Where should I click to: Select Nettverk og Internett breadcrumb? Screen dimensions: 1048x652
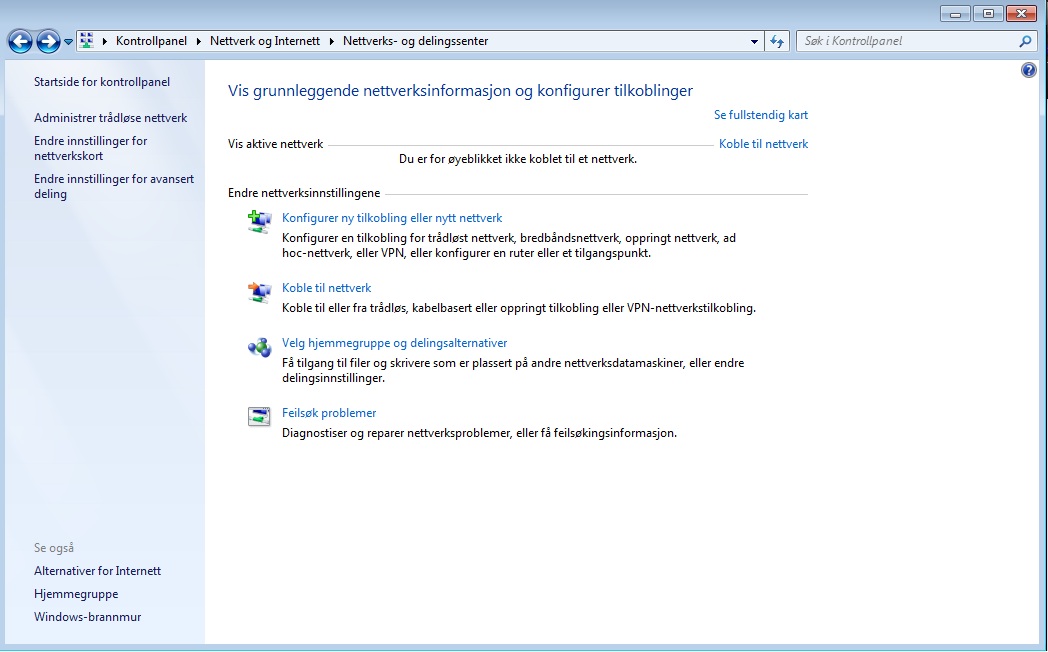265,41
